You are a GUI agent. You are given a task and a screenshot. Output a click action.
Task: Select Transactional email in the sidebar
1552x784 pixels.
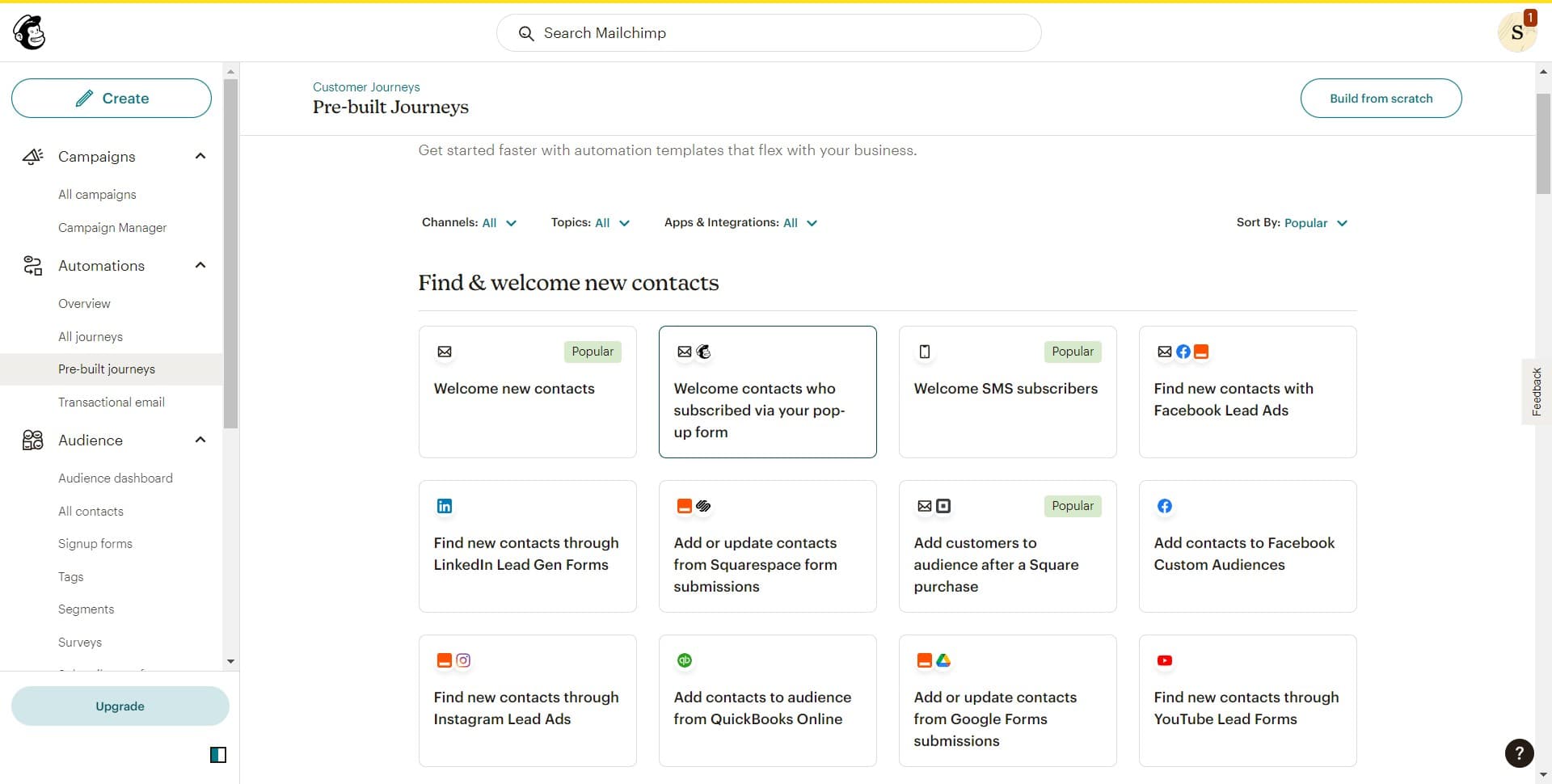[111, 402]
